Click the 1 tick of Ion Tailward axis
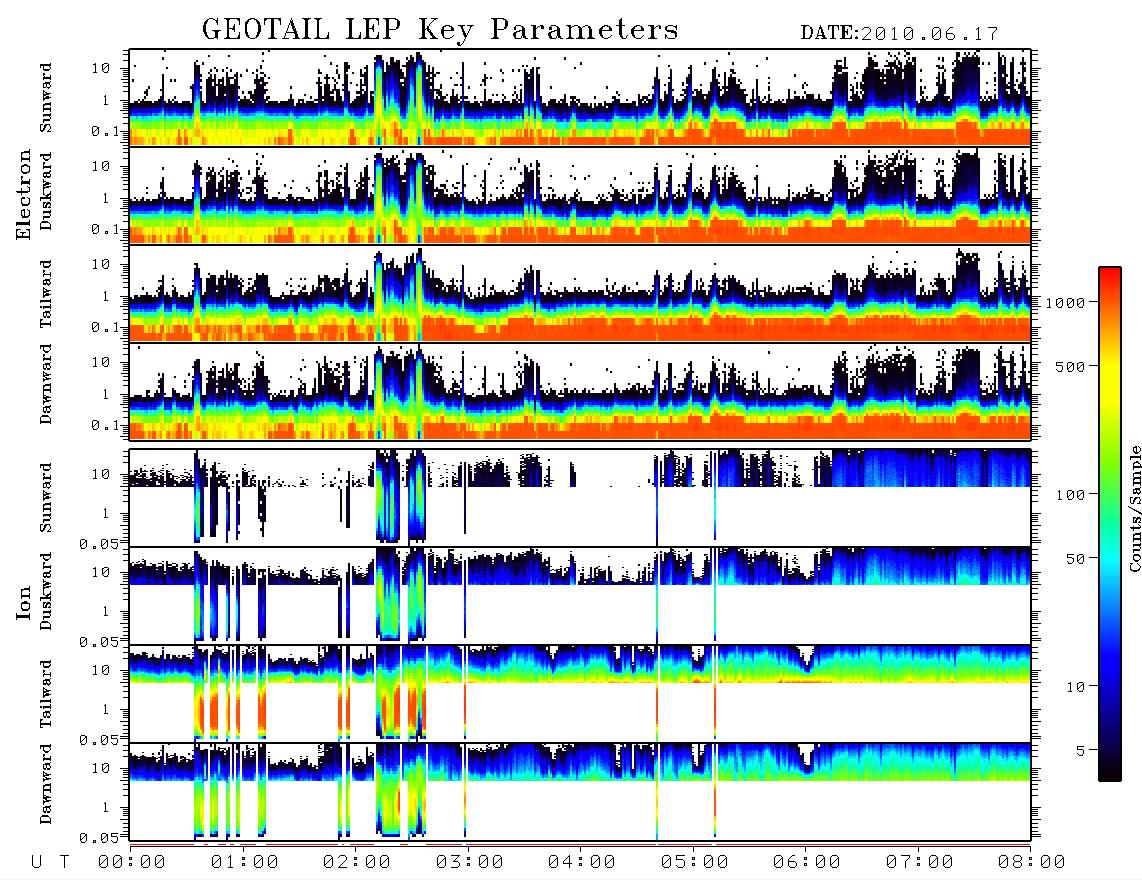Viewport: 1142px width, 880px height. [105, 709]
